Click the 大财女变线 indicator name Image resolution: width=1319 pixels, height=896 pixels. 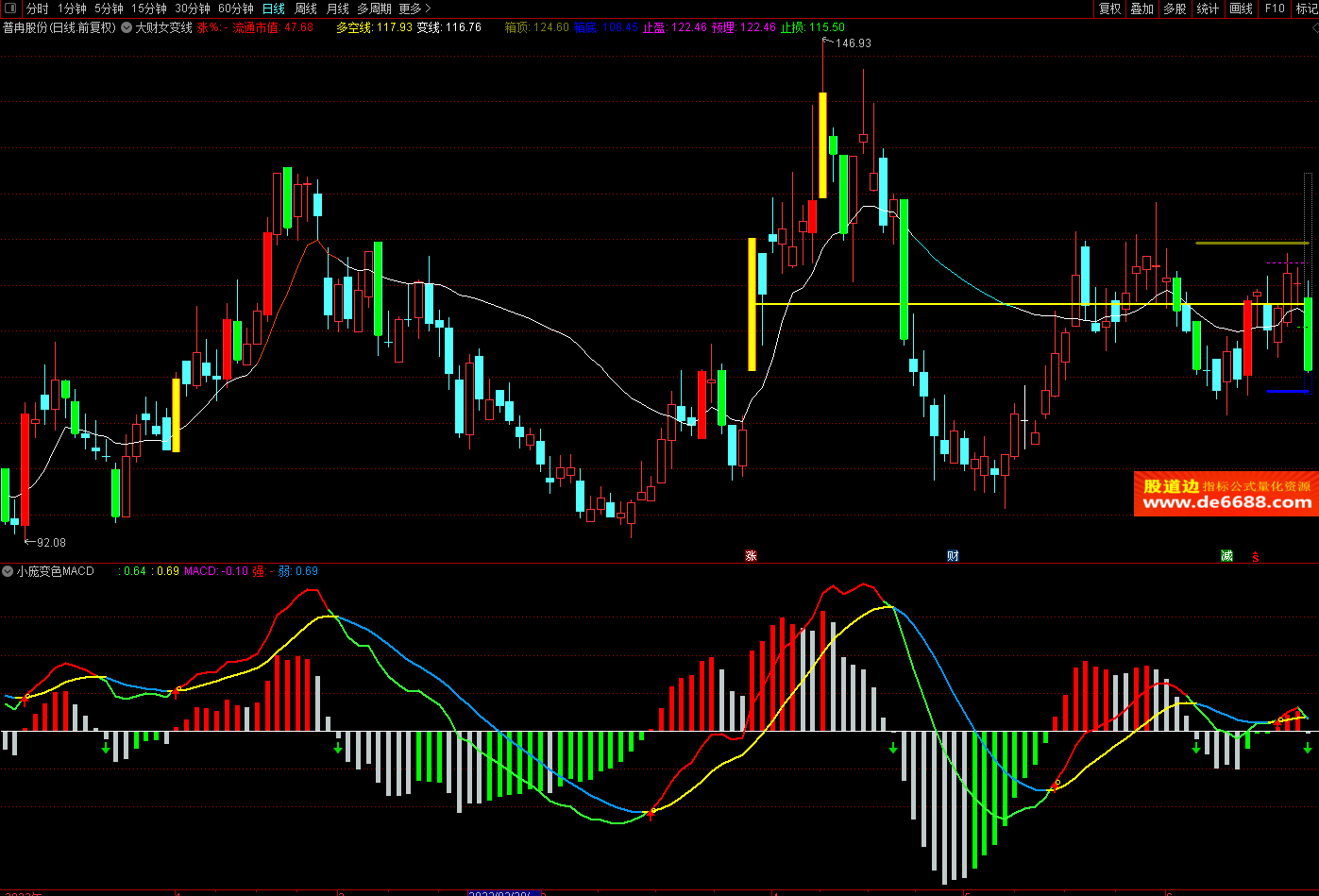[x=163, y=27]
